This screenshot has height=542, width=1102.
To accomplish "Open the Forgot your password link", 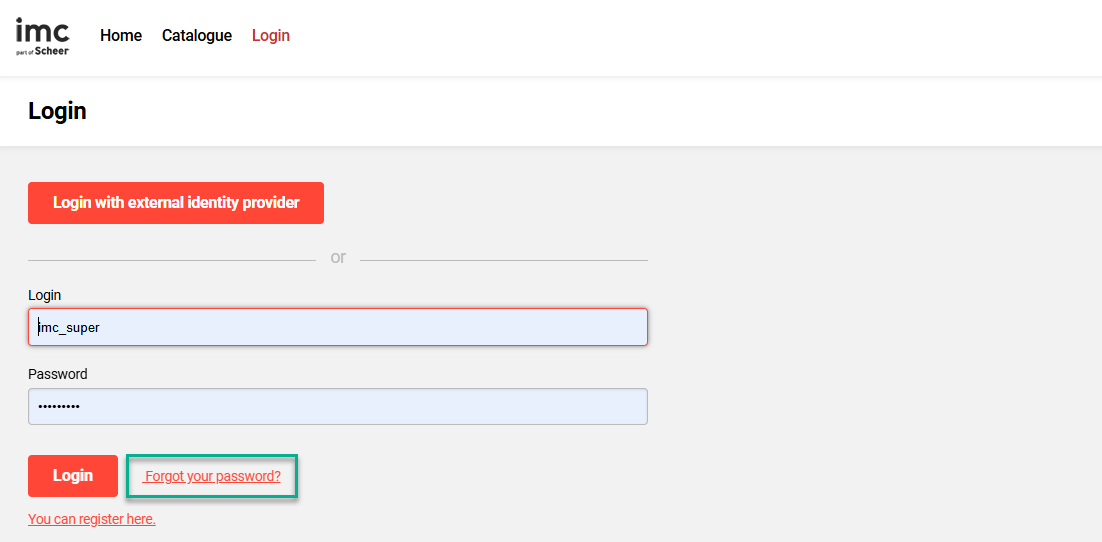I will 213,477.
